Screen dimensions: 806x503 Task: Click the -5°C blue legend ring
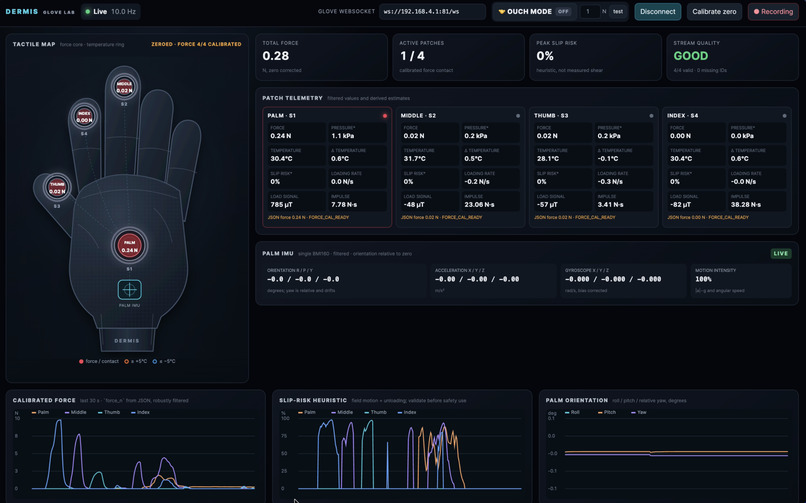click(x=155, y=361)
